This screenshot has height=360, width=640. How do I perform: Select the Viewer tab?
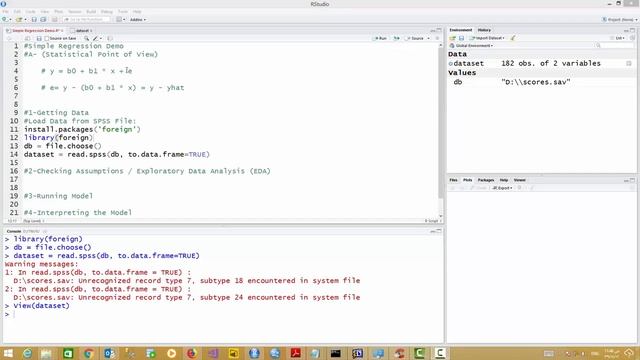[519, 180]
